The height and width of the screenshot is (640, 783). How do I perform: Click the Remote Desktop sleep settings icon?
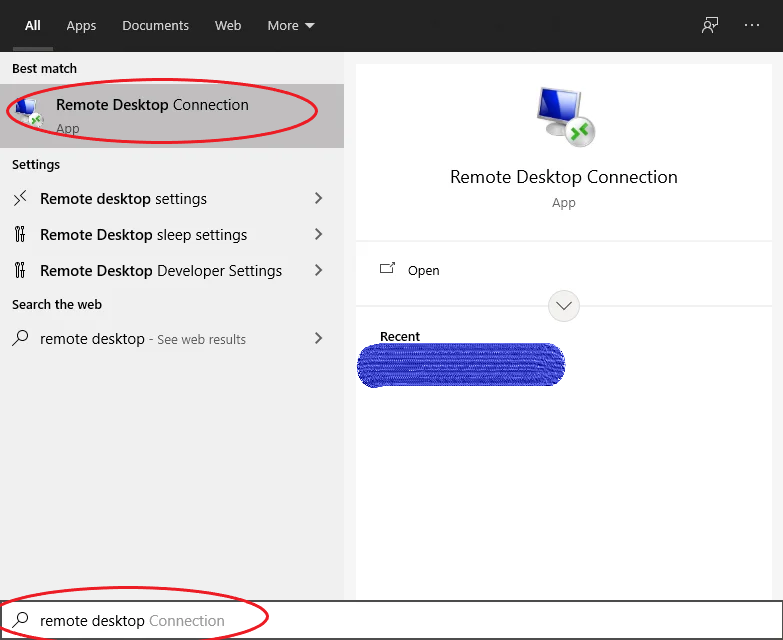(20, 234)
